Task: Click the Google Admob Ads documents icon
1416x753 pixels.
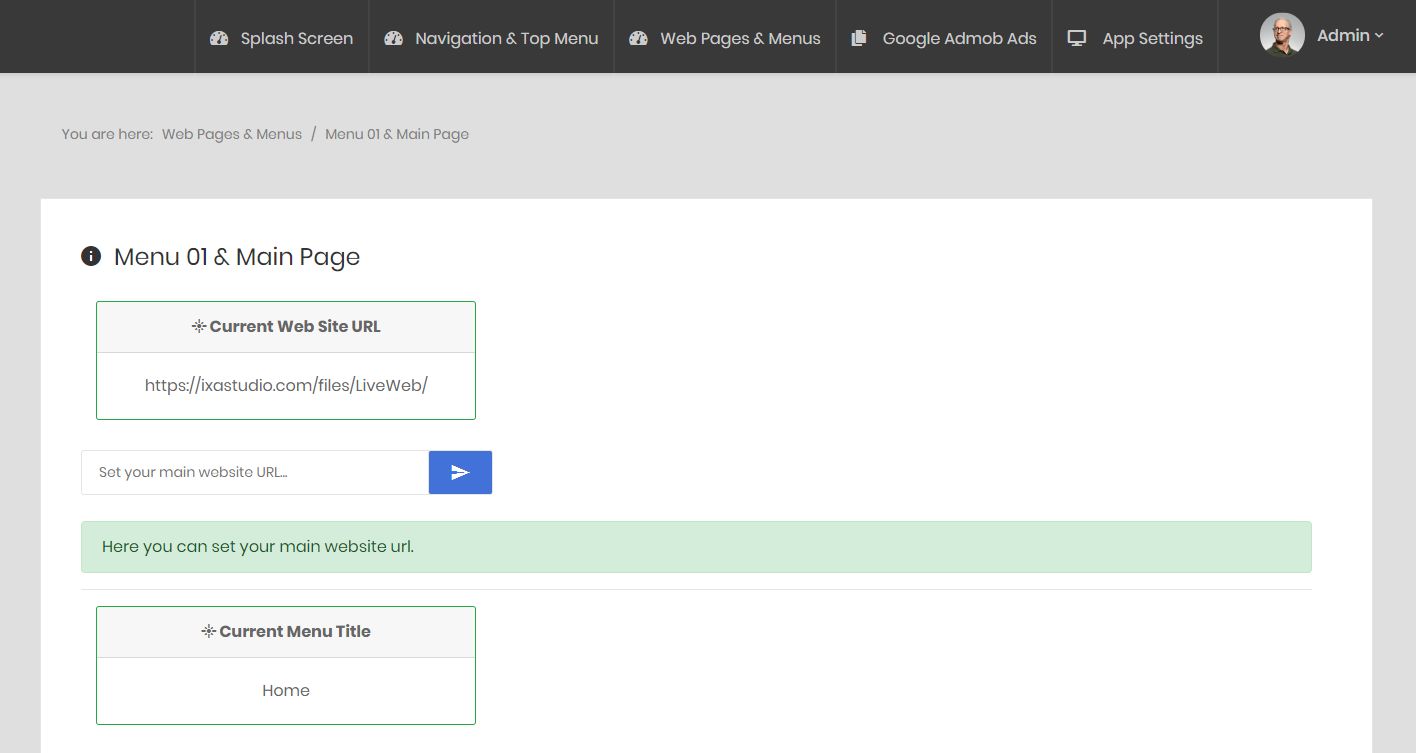Action: [x=859, y=38]
